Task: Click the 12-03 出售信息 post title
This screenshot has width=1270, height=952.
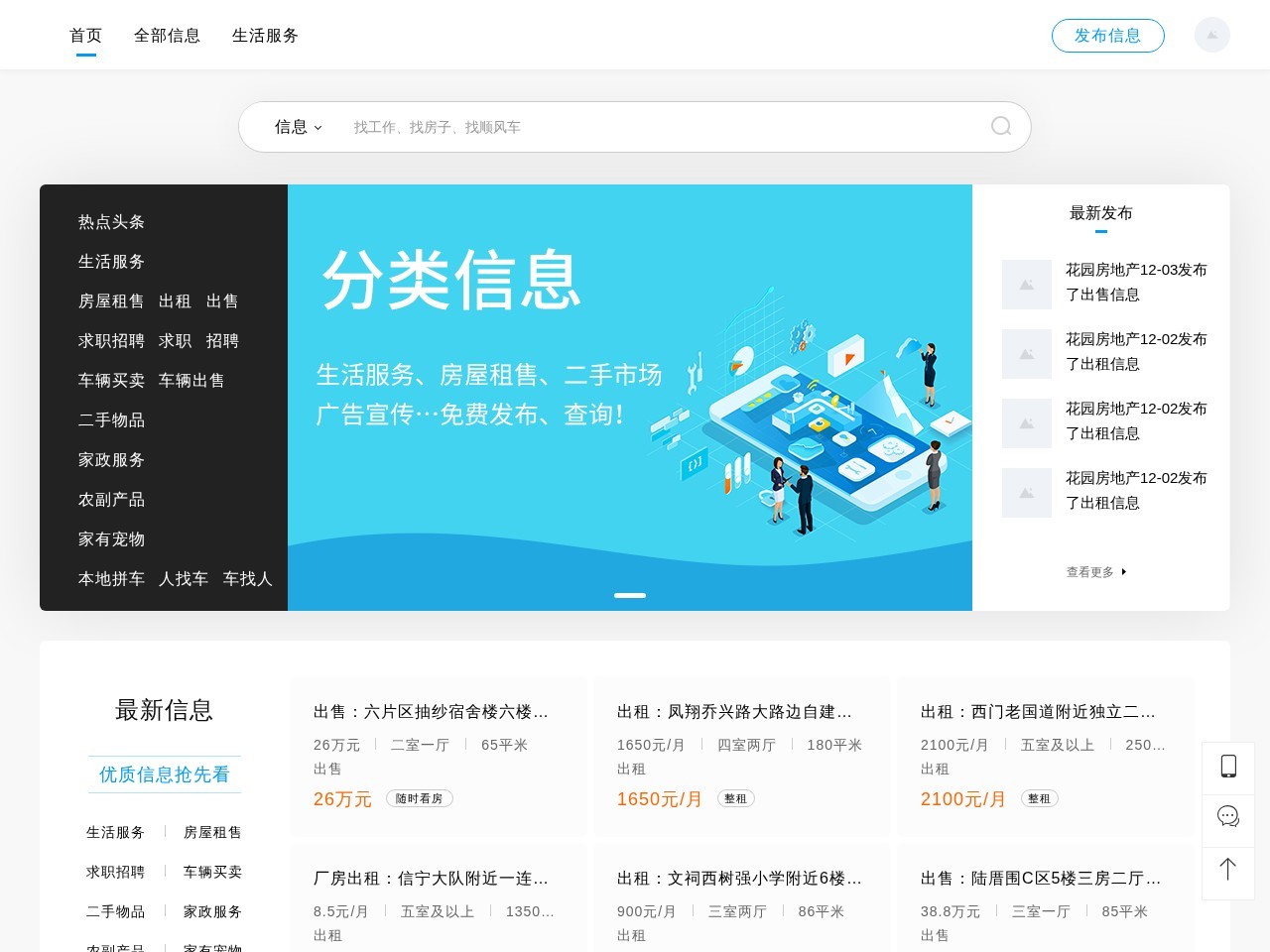Action: tap(1136, 282)
